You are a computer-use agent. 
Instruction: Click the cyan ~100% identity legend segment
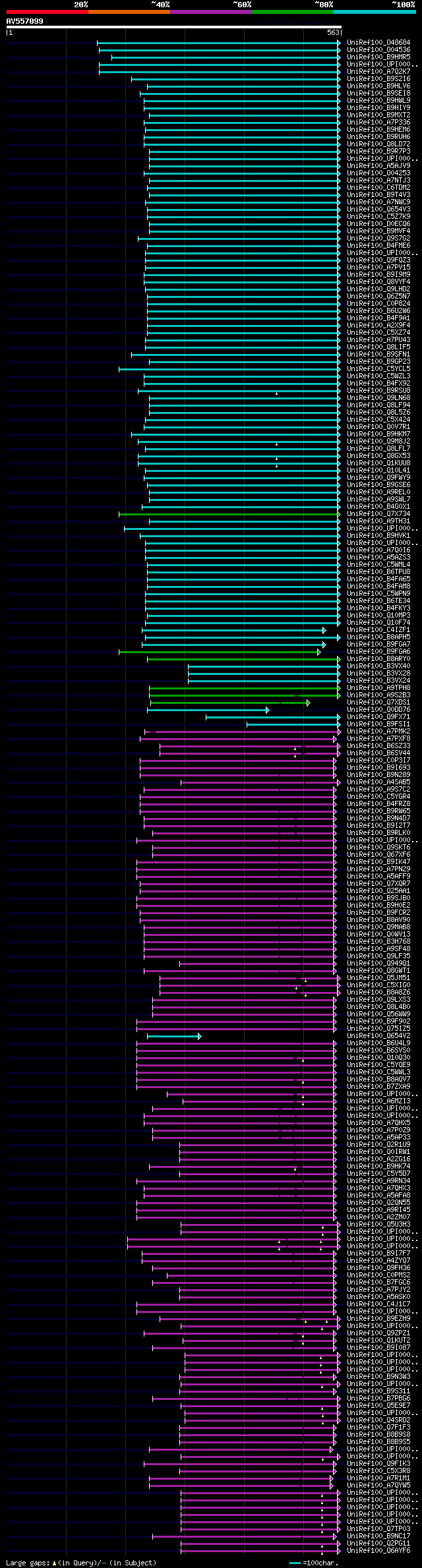click(x=375, y=11)
